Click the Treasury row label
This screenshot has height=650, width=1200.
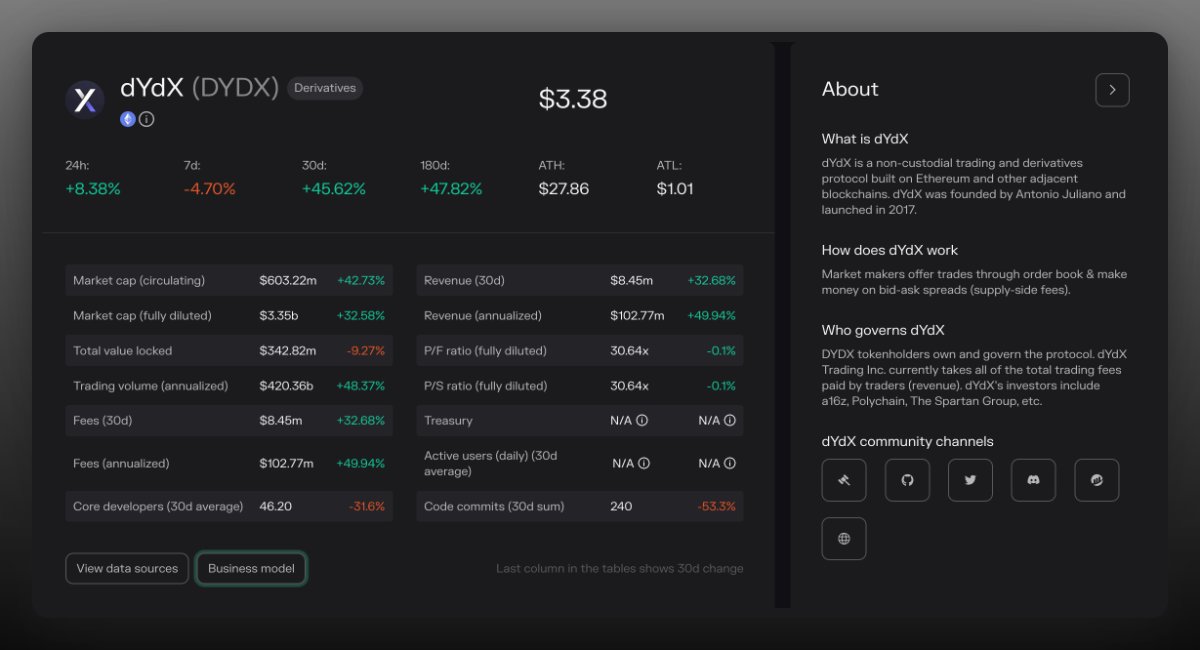pyautogui.click(x=448, y=421)
